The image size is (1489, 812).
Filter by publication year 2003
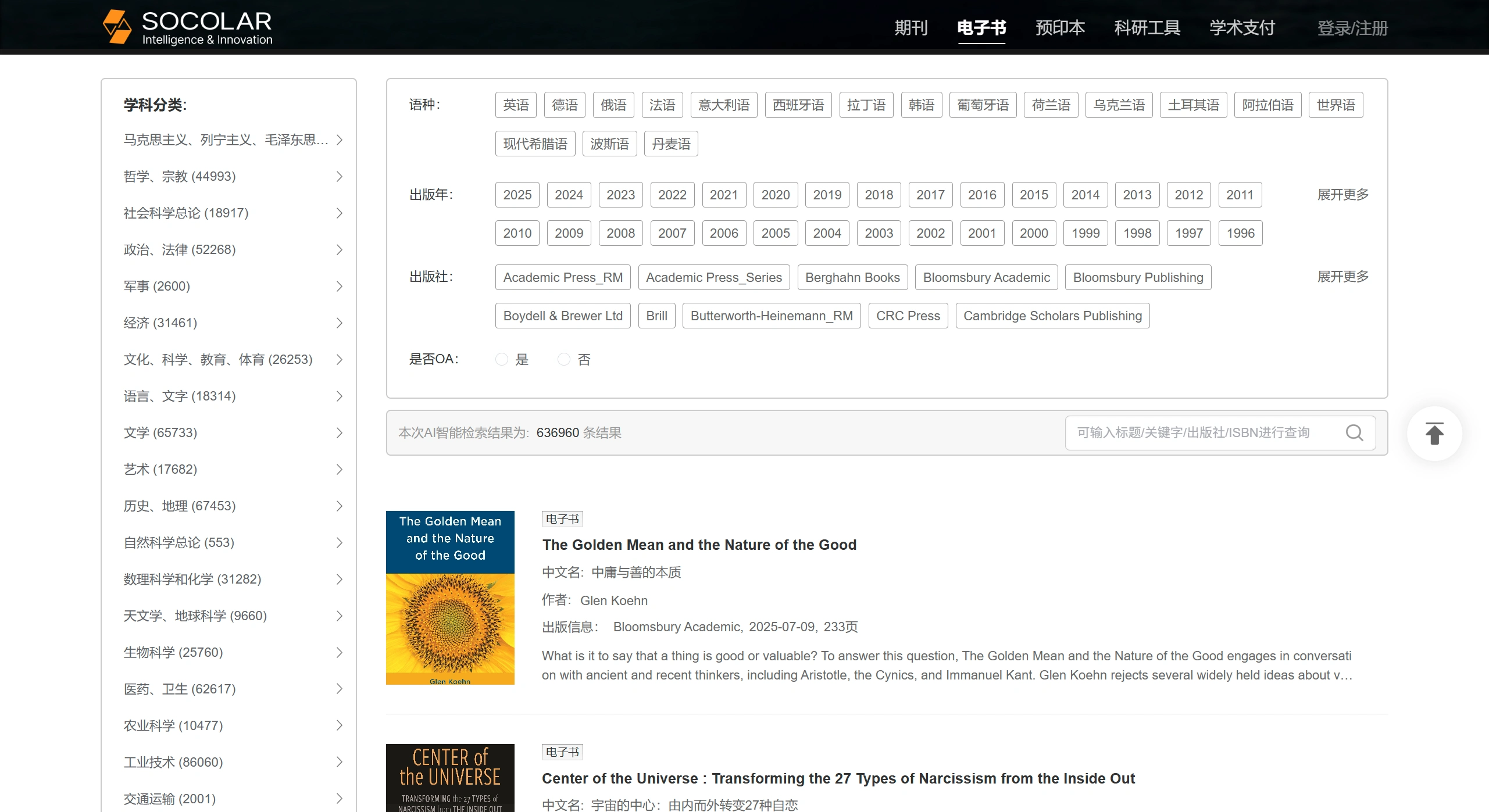tap(879, 233)
